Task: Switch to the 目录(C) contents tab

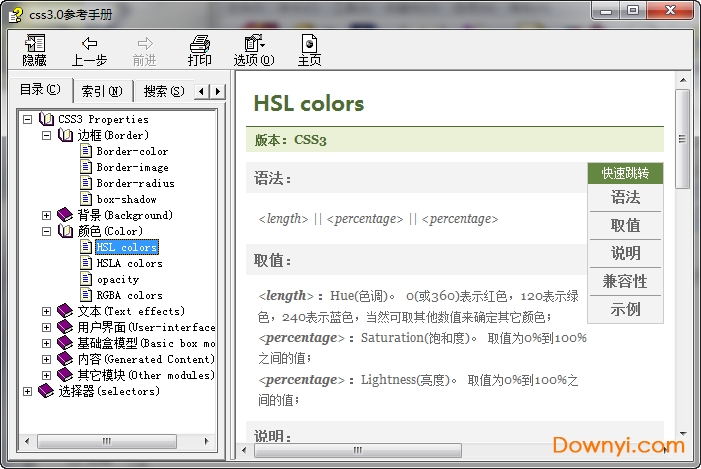Action: (40, 89)
